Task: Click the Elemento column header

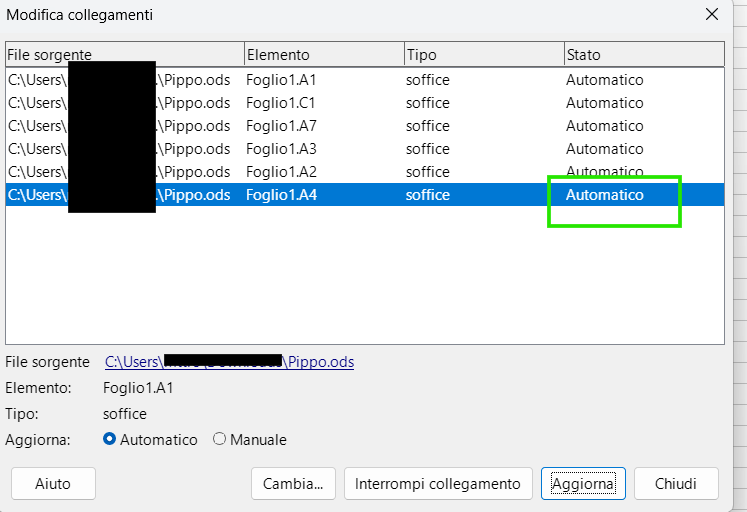Action: pos(323,55)
